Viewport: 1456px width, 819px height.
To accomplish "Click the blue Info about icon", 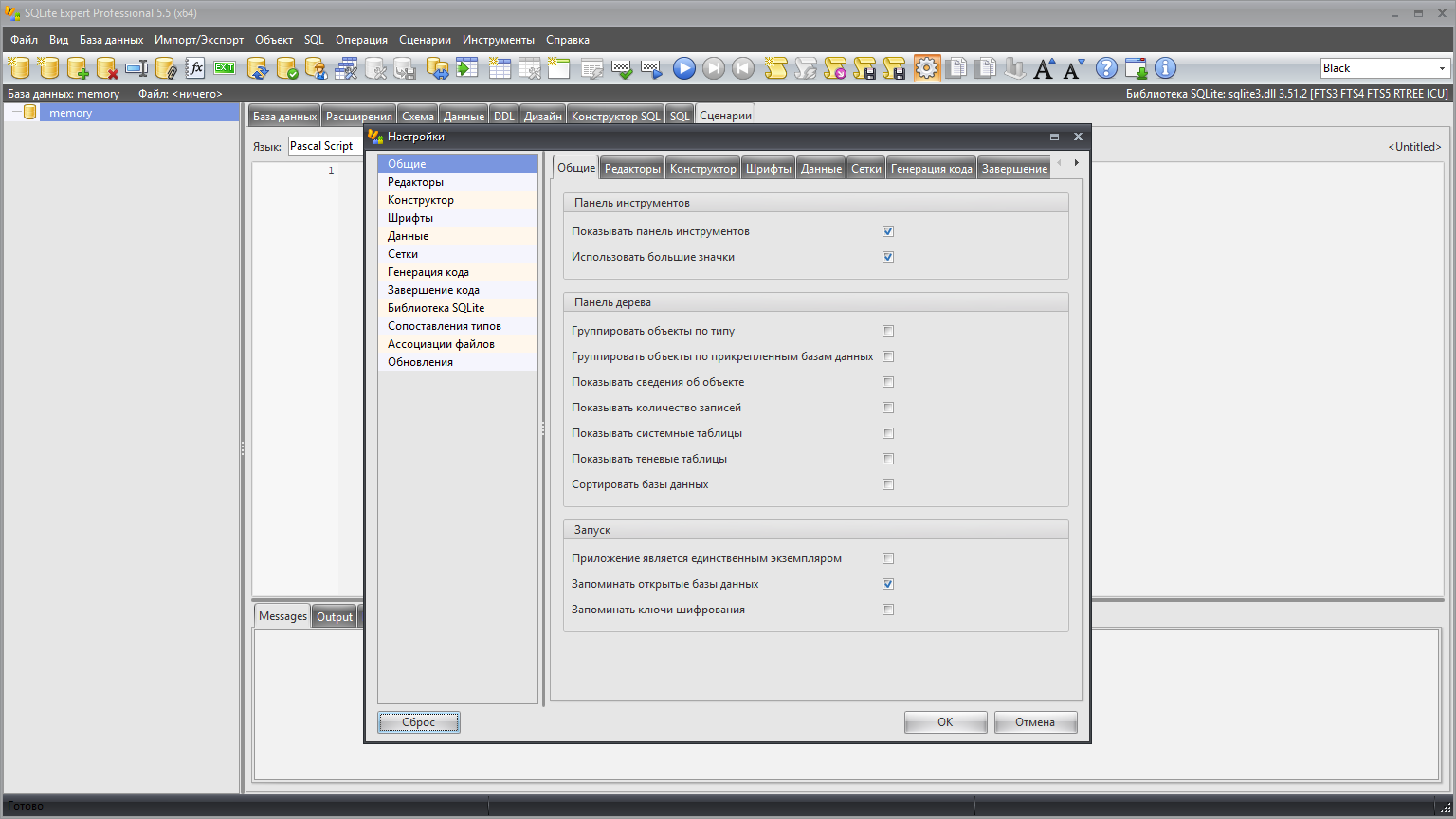I will pos(1165,68).
